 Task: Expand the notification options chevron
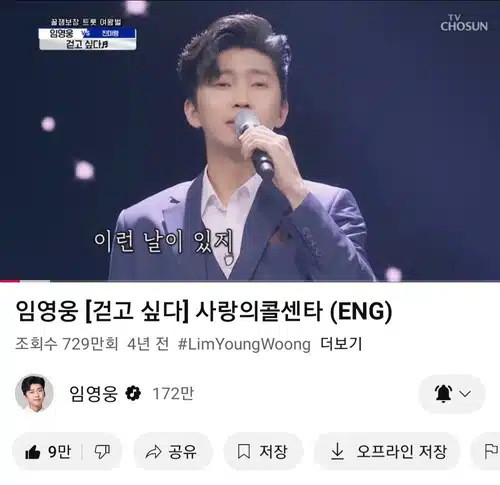tap(465, 394)
